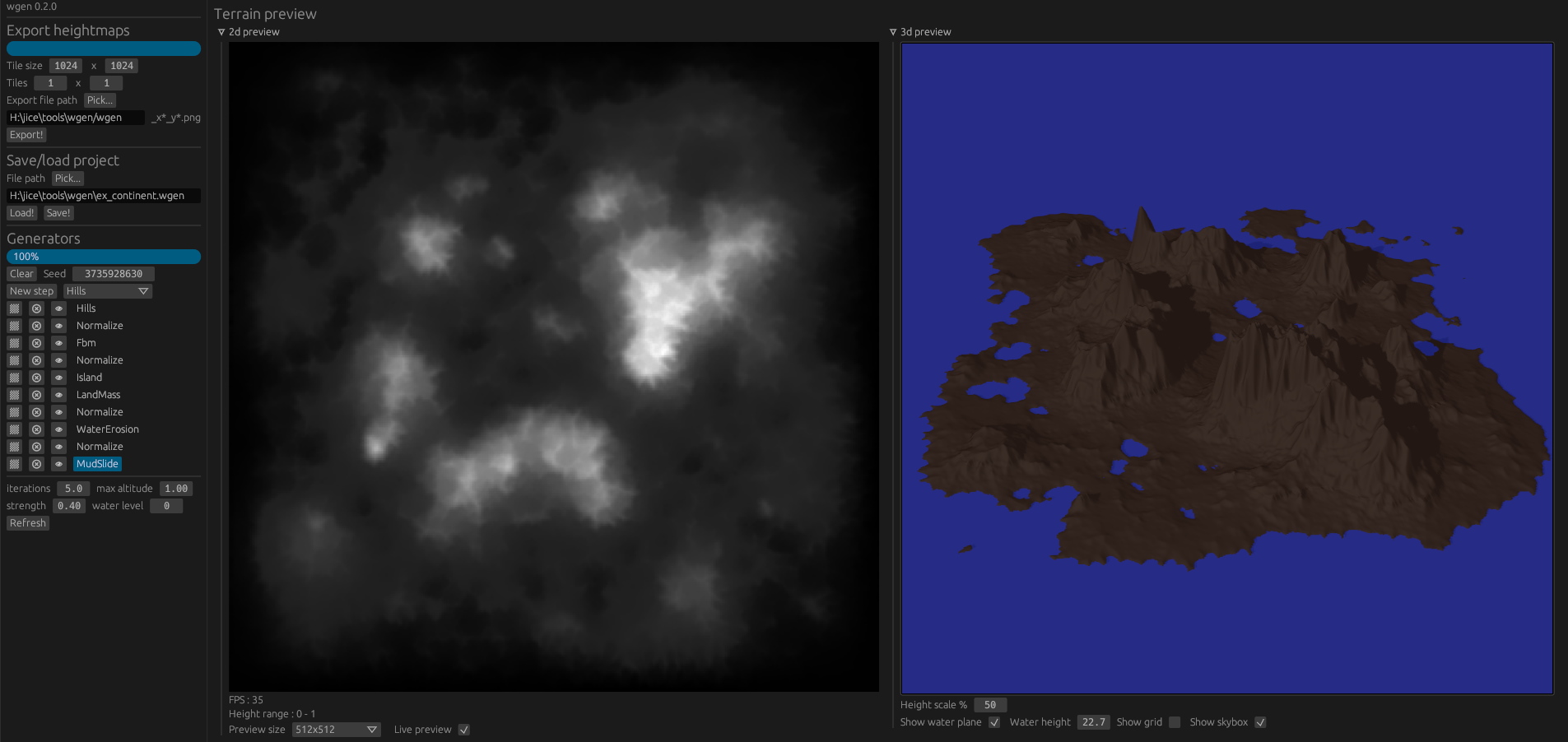This screenshot has width=1568, height=742.
Task: Add a New step
Action: [x=31, y=291]
